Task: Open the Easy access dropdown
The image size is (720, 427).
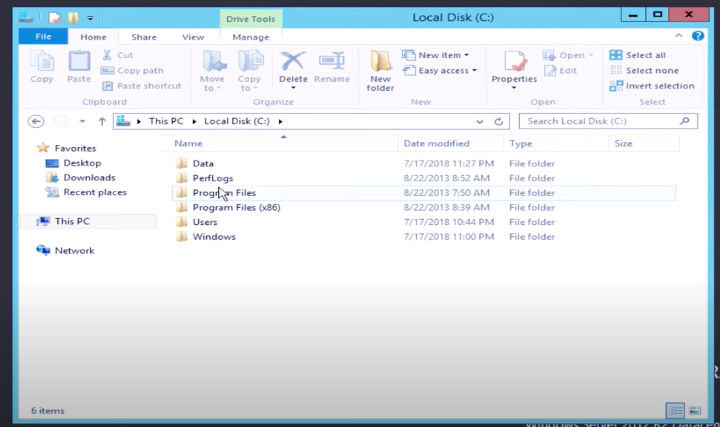Action: 440,71
